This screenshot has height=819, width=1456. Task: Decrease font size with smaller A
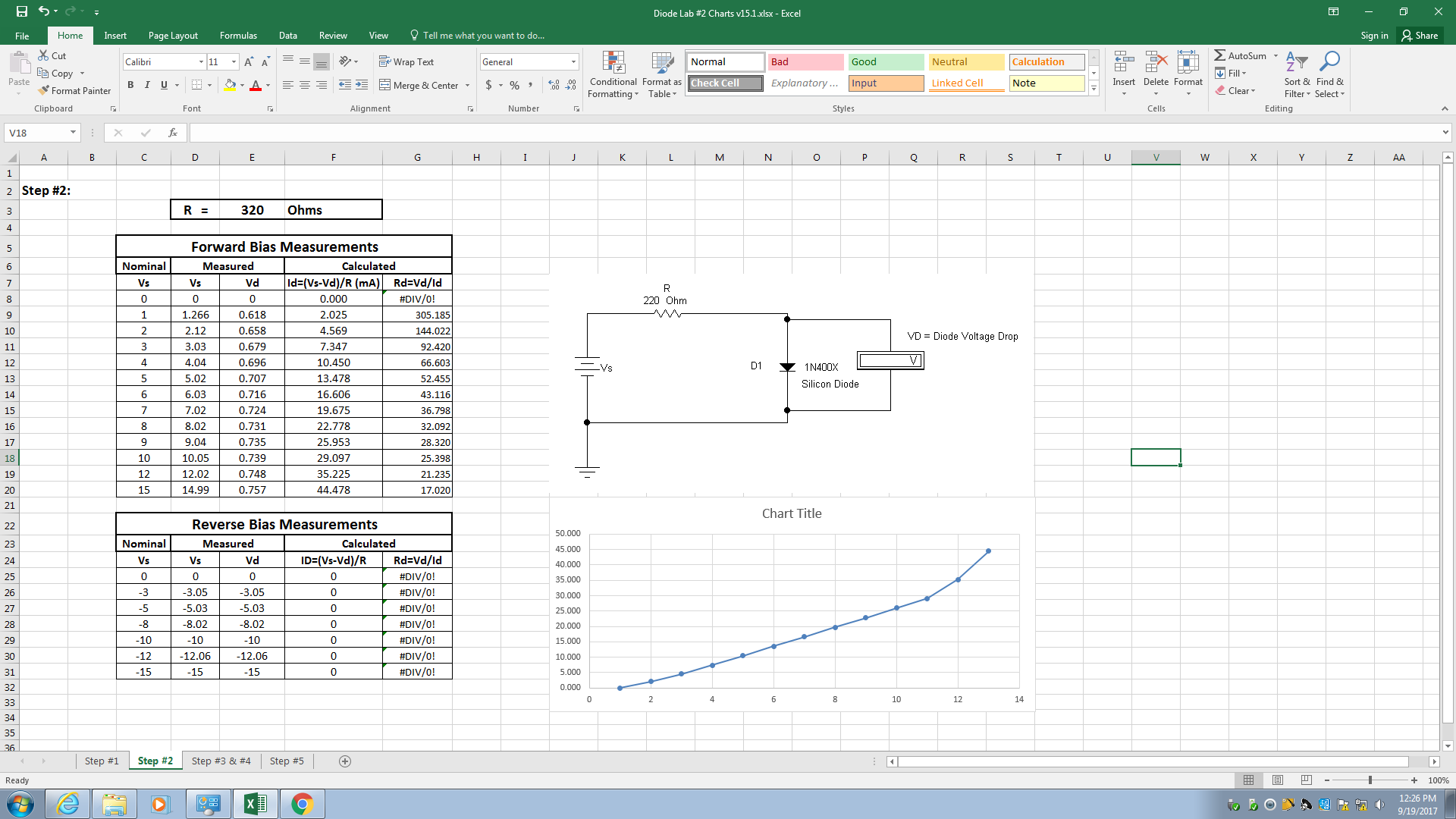265,62
